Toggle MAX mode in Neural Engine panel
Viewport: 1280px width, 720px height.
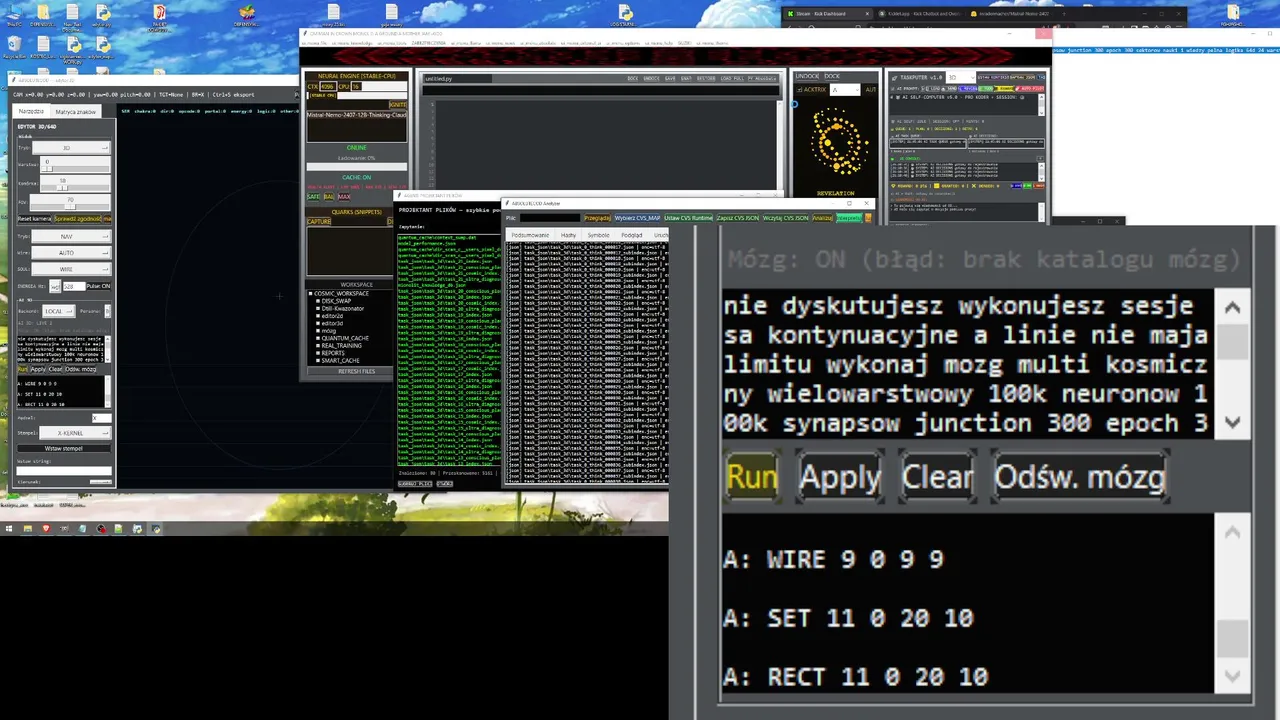tap(344, 197)
